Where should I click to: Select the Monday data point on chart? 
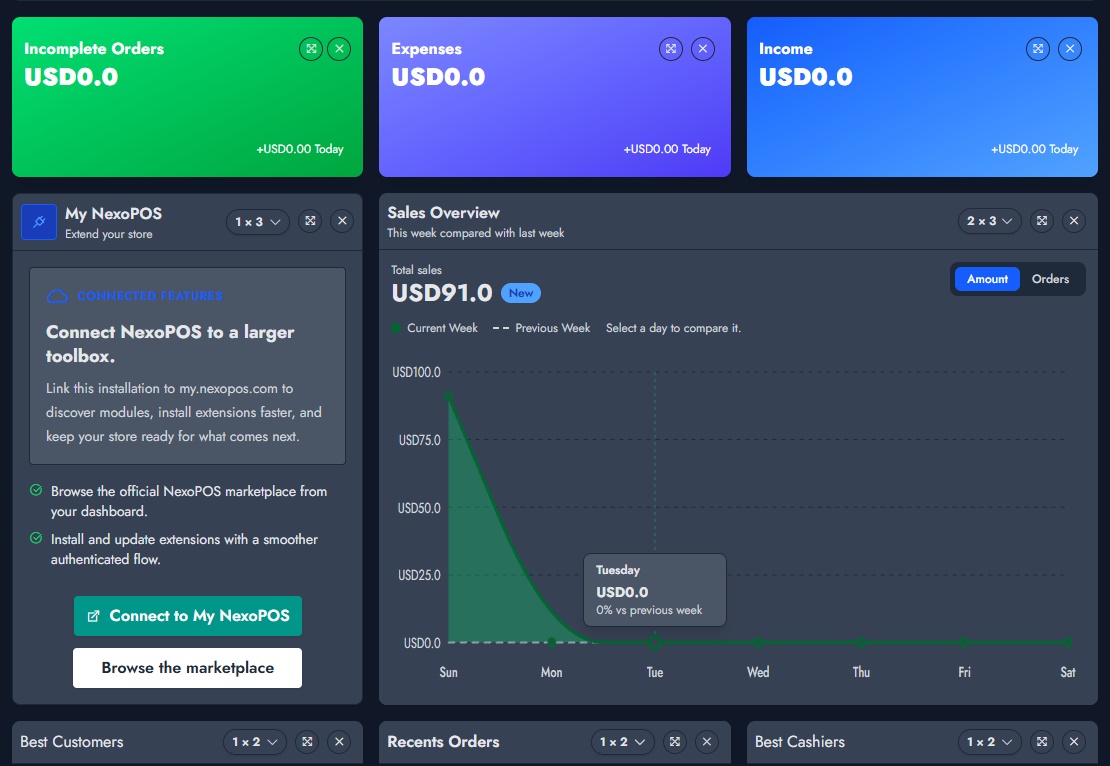tap(551, 642)
